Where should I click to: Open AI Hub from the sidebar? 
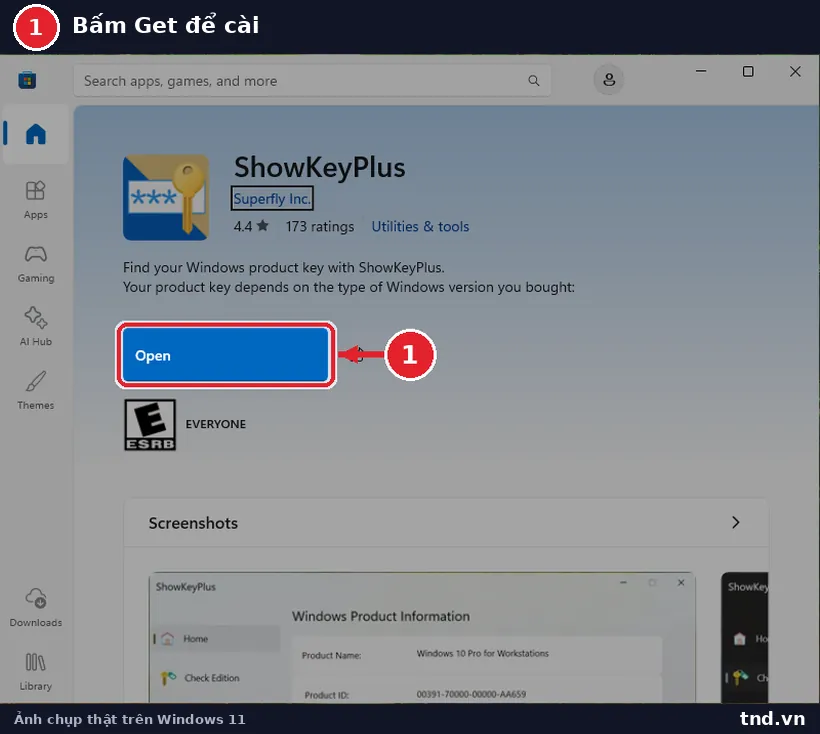36,327
